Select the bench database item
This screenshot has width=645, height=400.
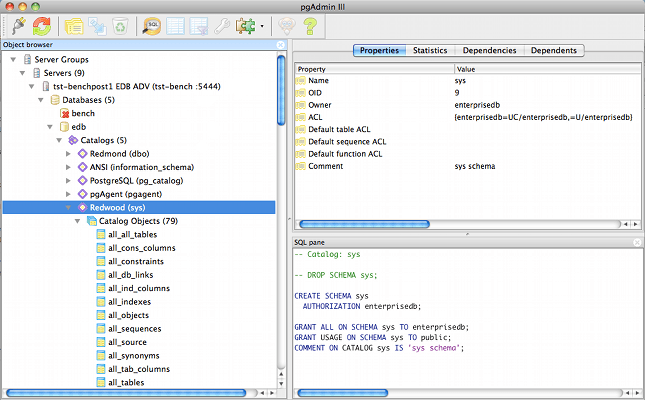point(83,114)
